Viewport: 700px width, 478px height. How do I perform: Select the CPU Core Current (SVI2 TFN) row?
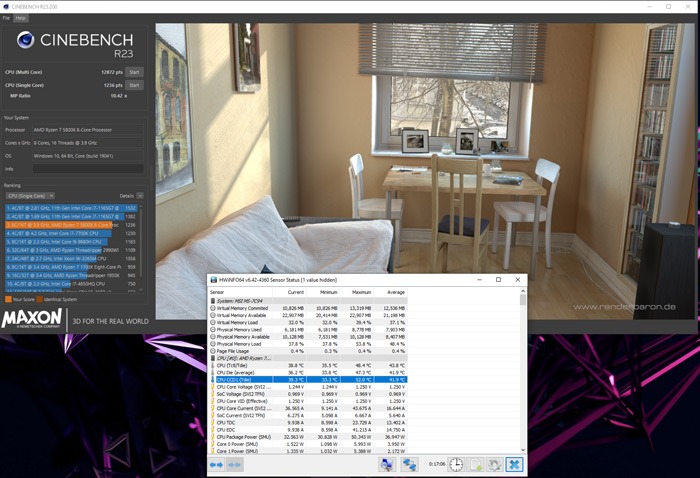308,408
